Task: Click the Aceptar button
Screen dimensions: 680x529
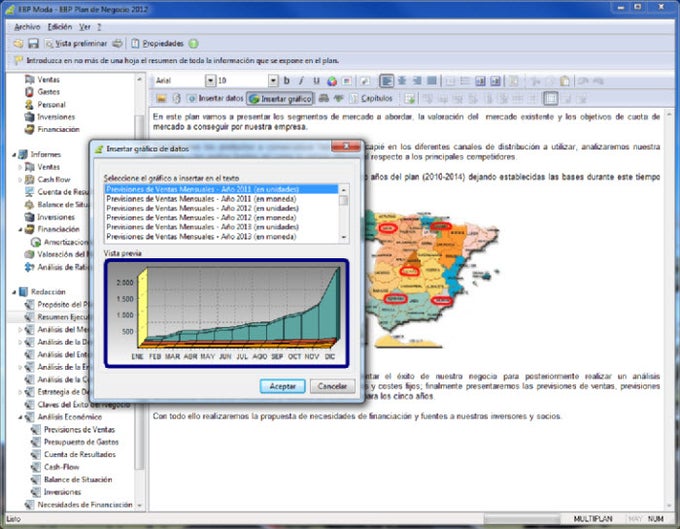Action: point(283,386)
